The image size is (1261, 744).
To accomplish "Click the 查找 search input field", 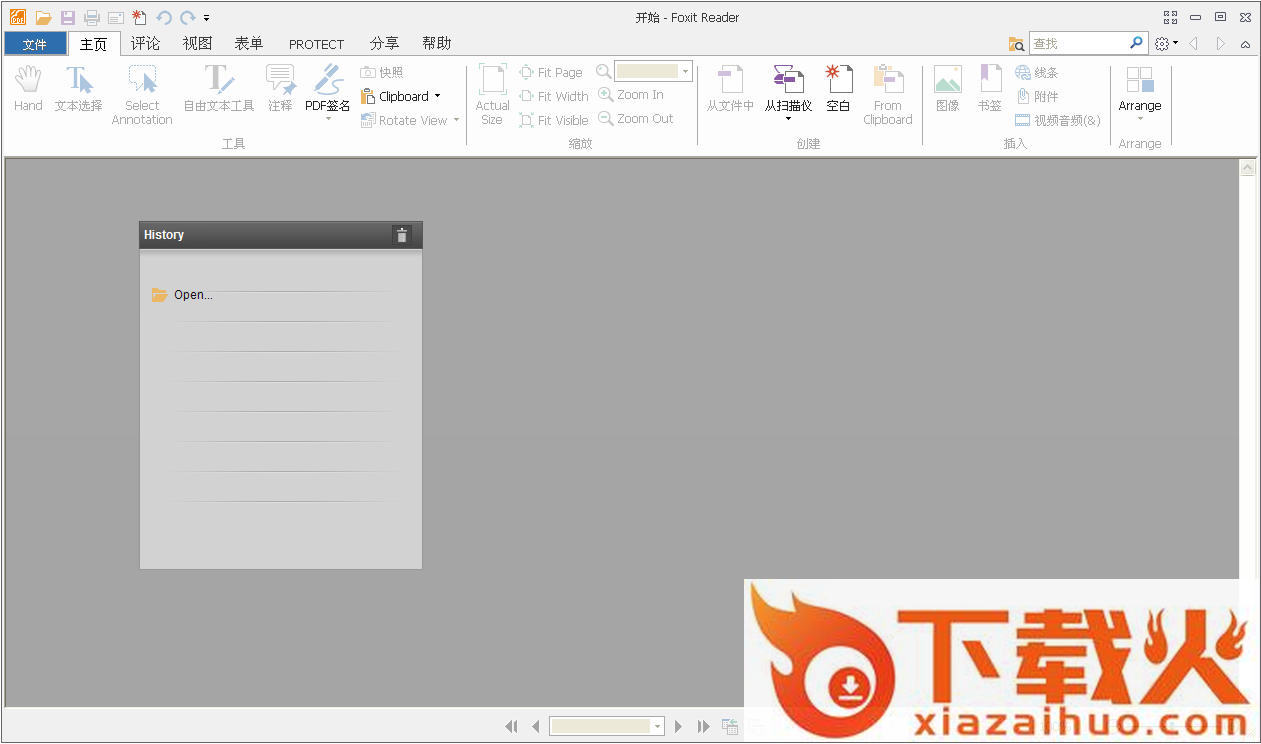I will (x=1078, y=43).
